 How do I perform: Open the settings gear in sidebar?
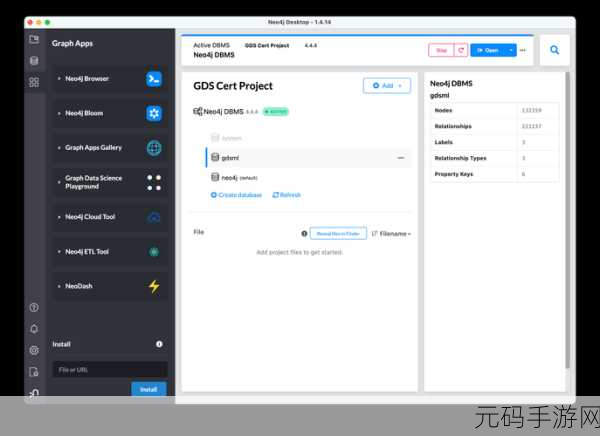(x=34, y=350)
